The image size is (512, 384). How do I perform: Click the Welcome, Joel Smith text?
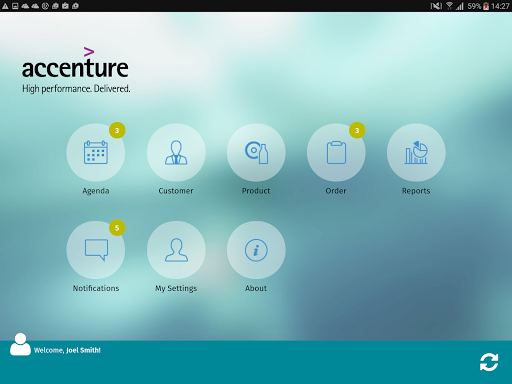pyautogui.click(x=67, y=350)
